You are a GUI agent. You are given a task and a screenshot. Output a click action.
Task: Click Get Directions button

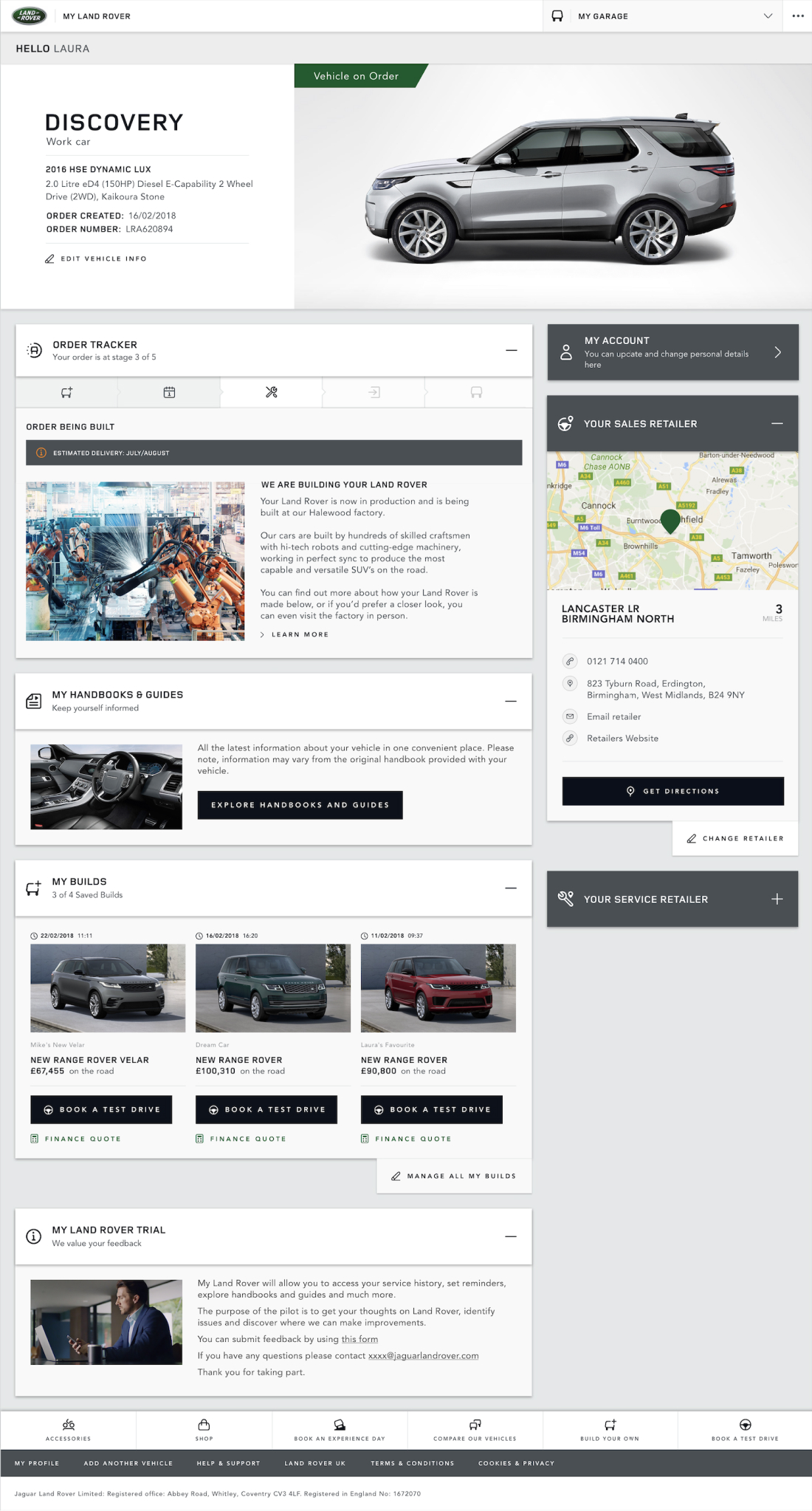(672, 791)
